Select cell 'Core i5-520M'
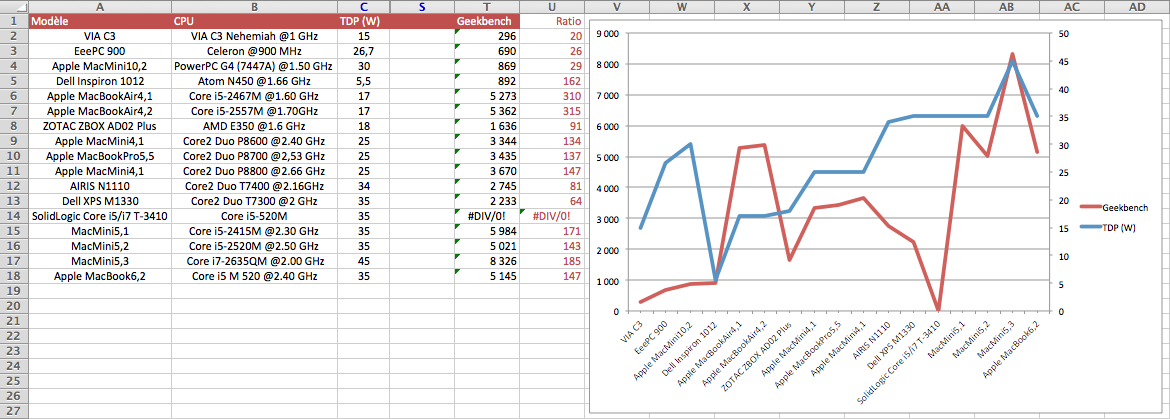Image resolution: width=1170 pixels, height=419 pixels. [x=254, y=215]
